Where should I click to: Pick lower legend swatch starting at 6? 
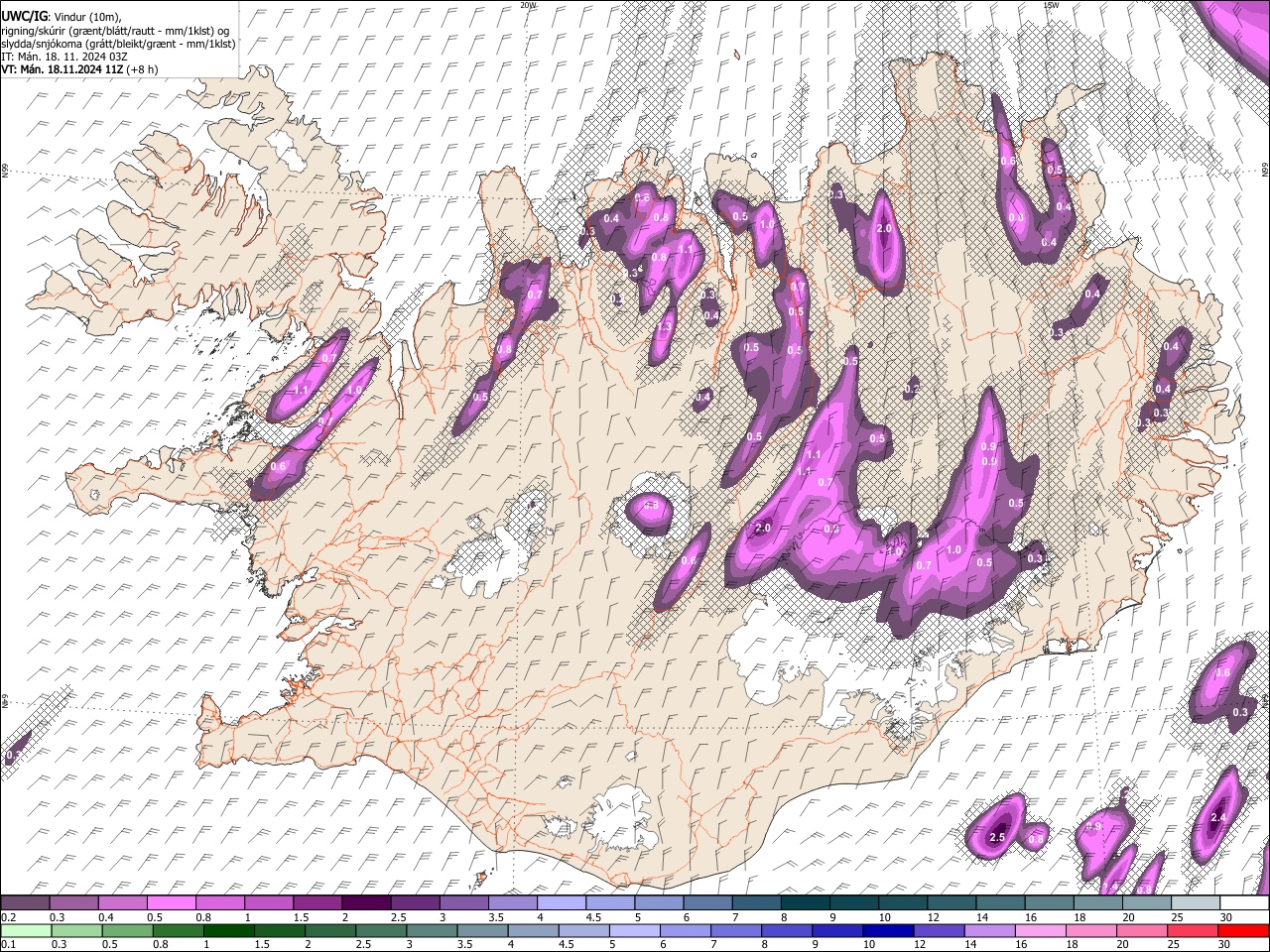pos(685,930)
